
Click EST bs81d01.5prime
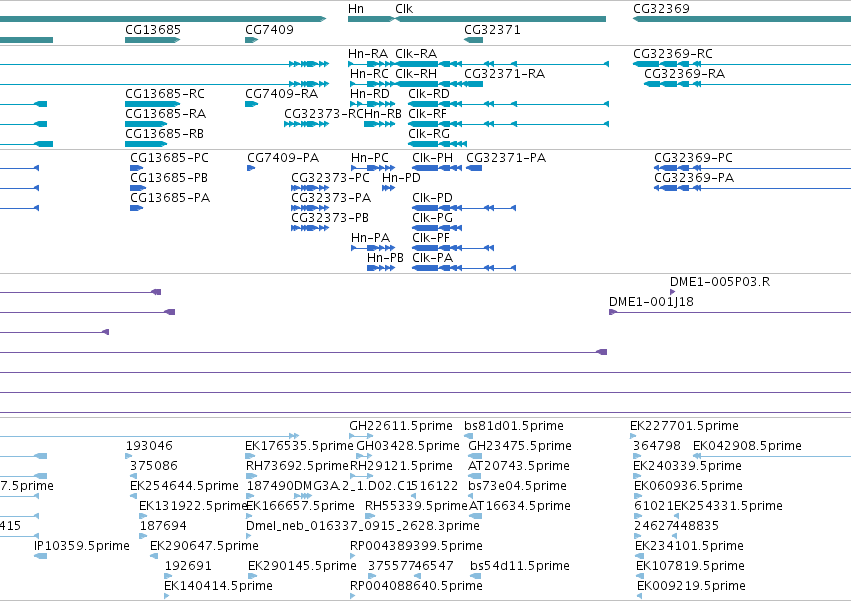click(468, 435)
